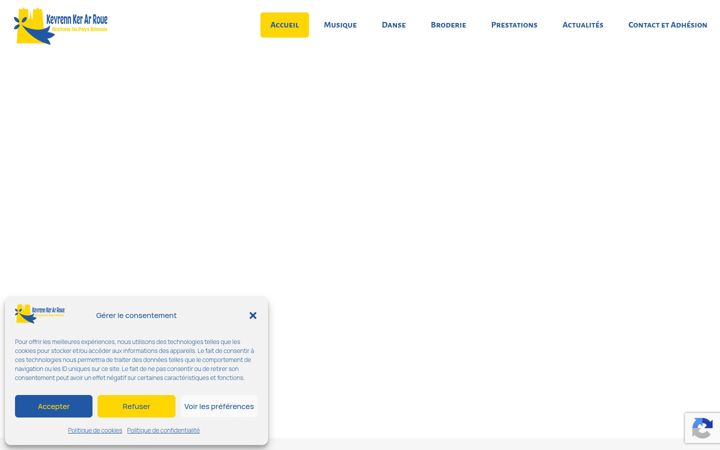
Task: Go to the Musique page
Action: point(340,25)
